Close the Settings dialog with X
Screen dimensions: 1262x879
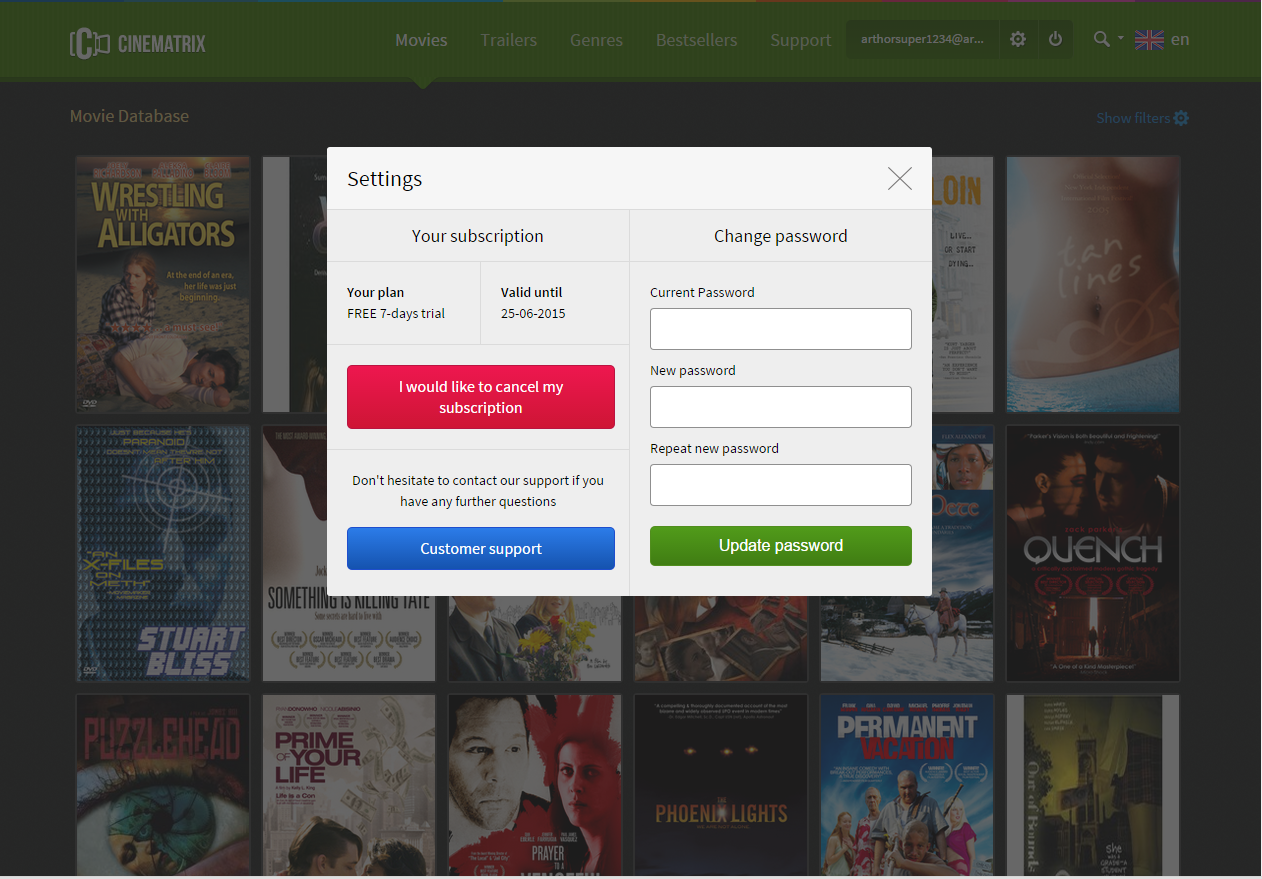pos(900,179)
